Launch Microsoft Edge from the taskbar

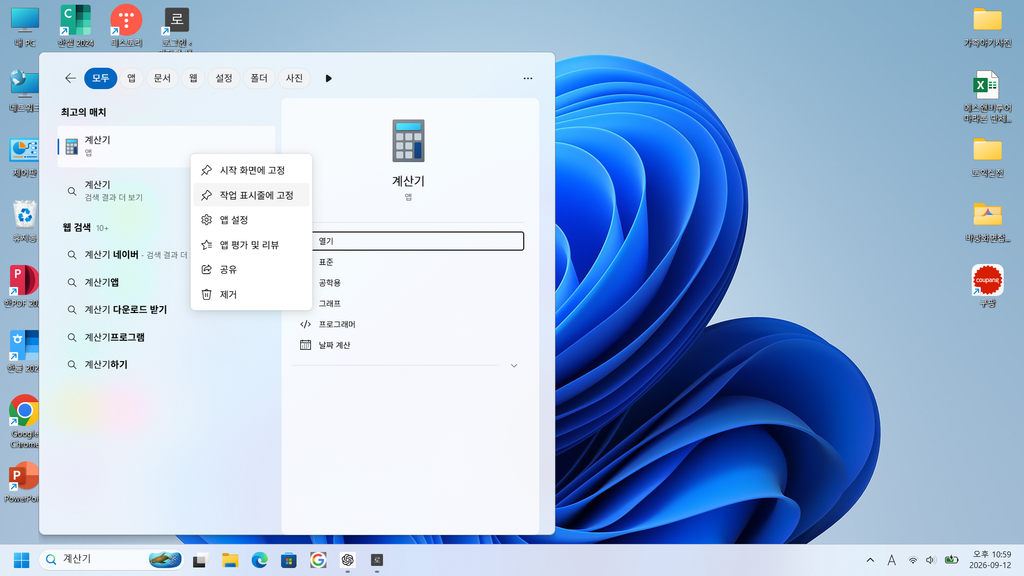click(259, 560)
